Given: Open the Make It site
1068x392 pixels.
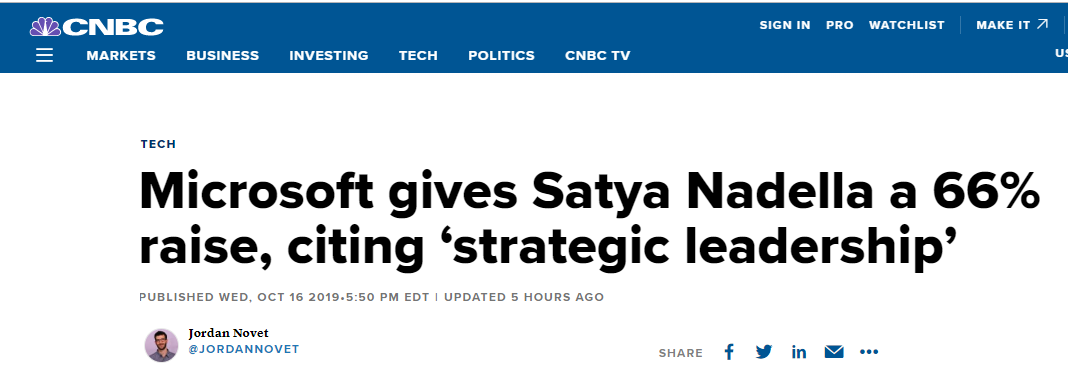Looking at the screenshot, I should point(1012,25).
